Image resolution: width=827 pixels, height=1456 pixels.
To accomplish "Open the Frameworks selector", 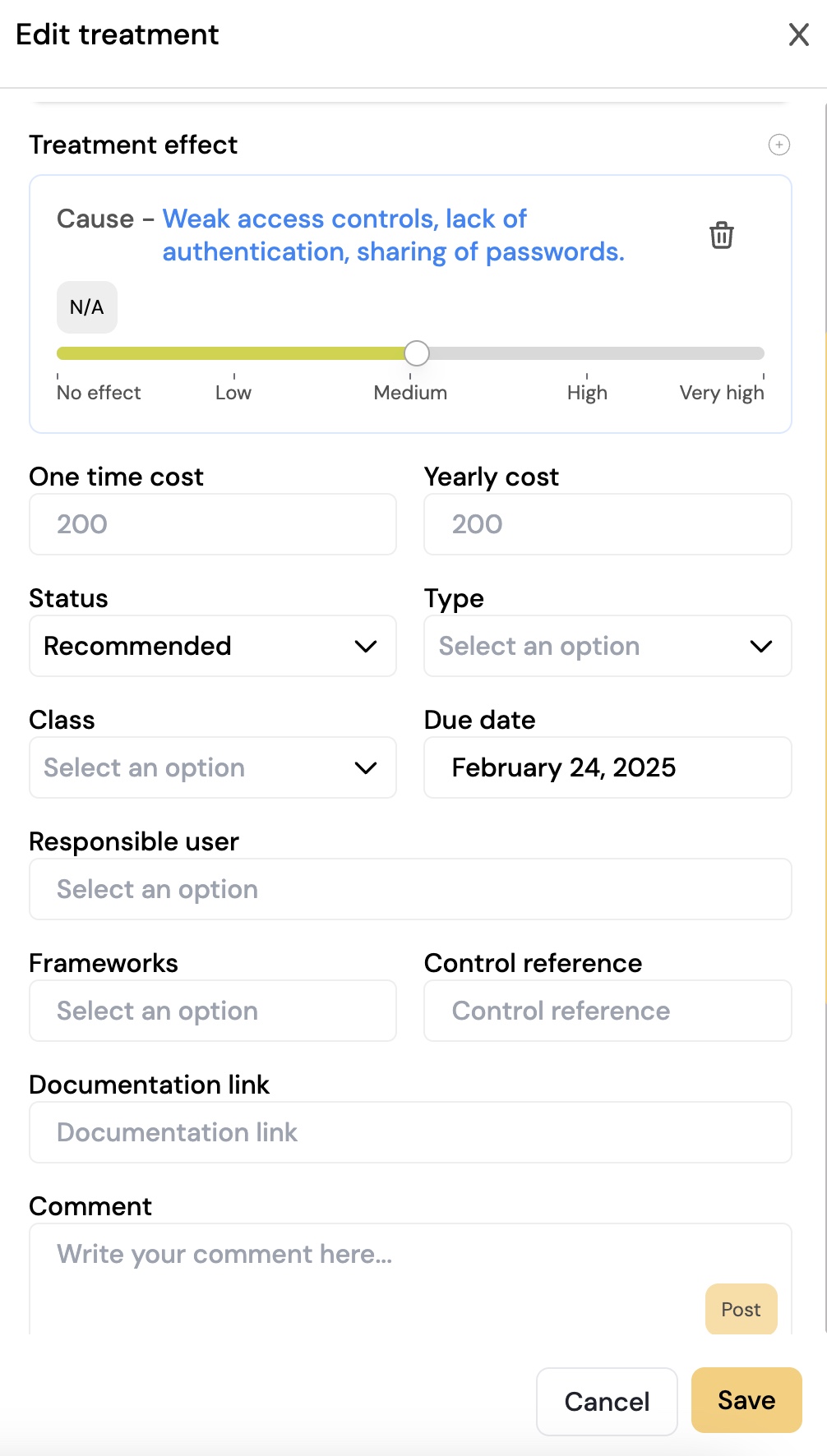I will pos(213,1011).
